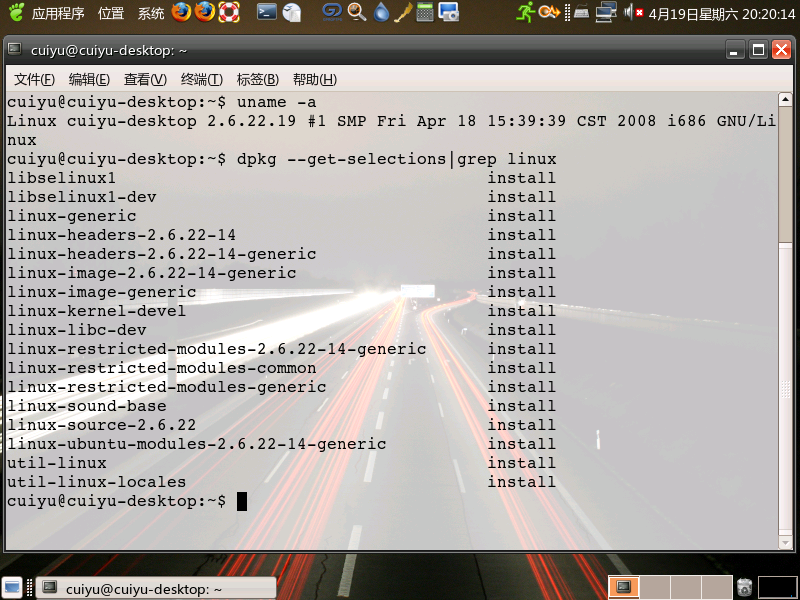Image resolution: width=800 pixels, height=600 pixels.
Task: Click the blue G-logo launcher icon
Action: pos(332,12)
